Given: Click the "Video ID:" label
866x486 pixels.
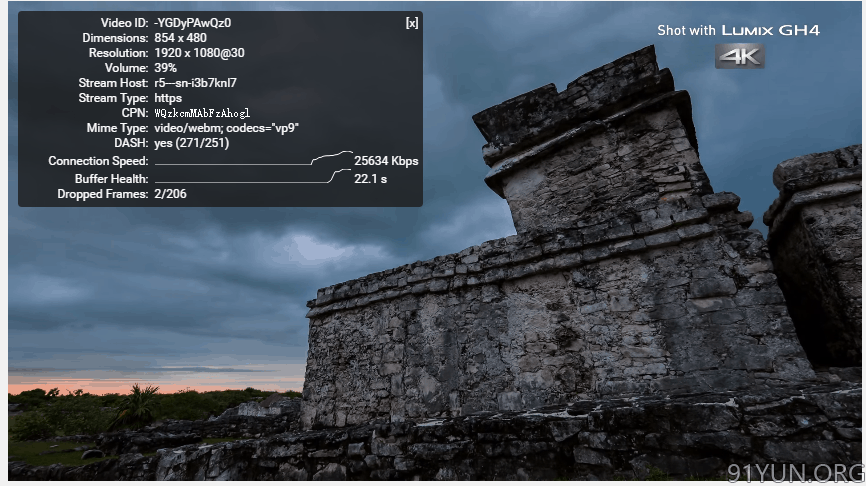Looking at the screenshot, I should [x=124, y=23].
